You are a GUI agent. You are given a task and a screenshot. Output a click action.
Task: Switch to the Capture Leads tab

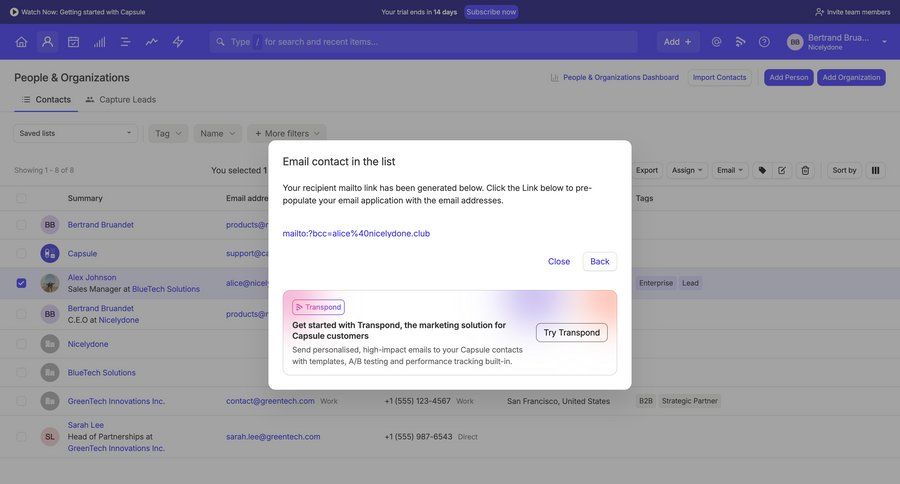coord(121,99)
